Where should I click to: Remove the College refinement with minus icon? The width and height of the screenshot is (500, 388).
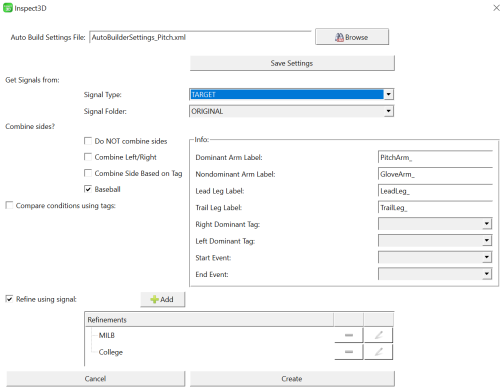(x=349, y=352)
